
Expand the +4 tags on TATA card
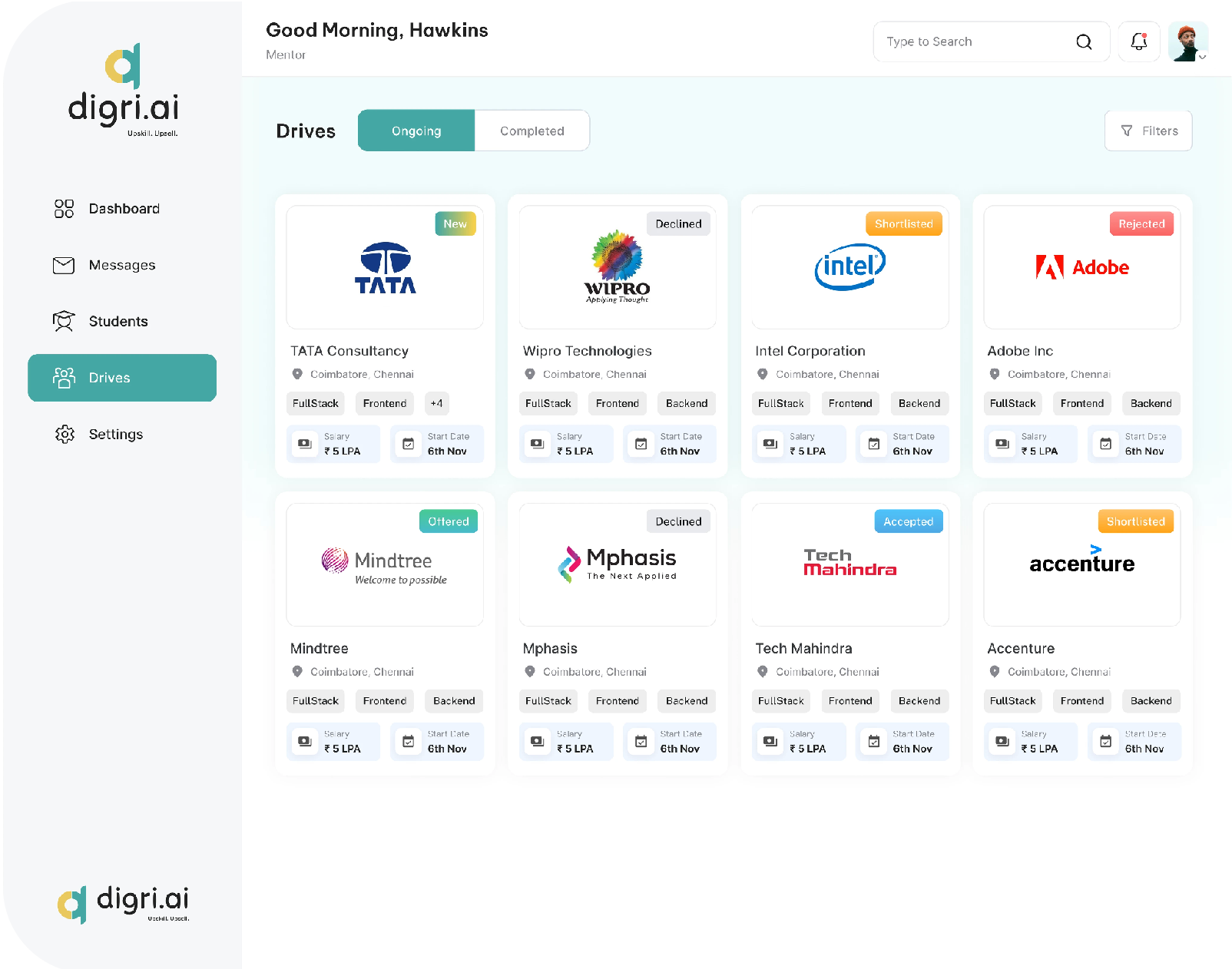coord(436,404)
